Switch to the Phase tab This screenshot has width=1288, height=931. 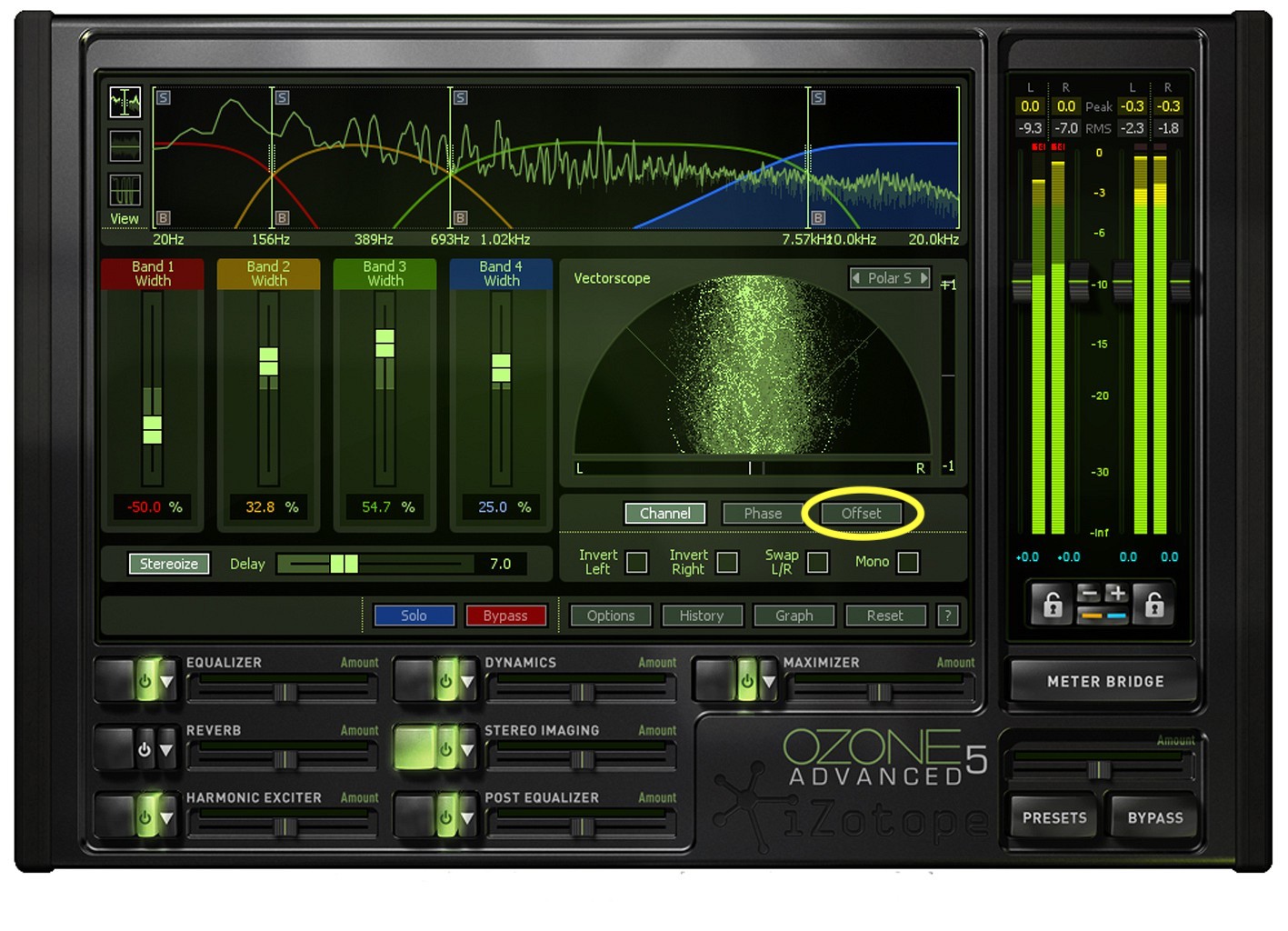pyautogui.click(x=763, y=514)
